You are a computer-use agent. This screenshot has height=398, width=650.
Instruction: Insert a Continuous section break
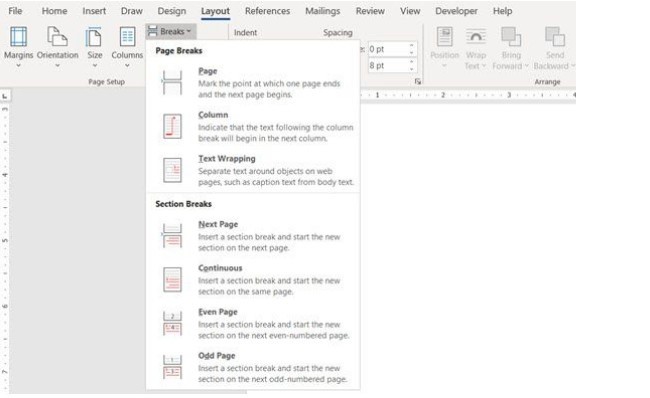[253, 279]
